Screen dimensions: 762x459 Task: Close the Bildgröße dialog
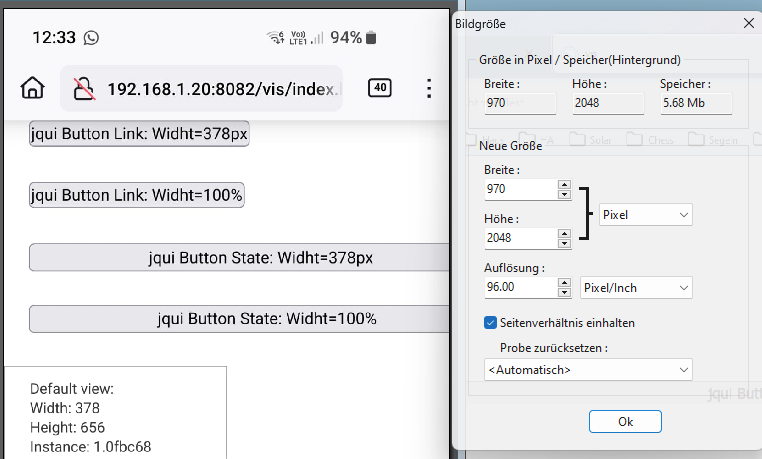[748, 21]
